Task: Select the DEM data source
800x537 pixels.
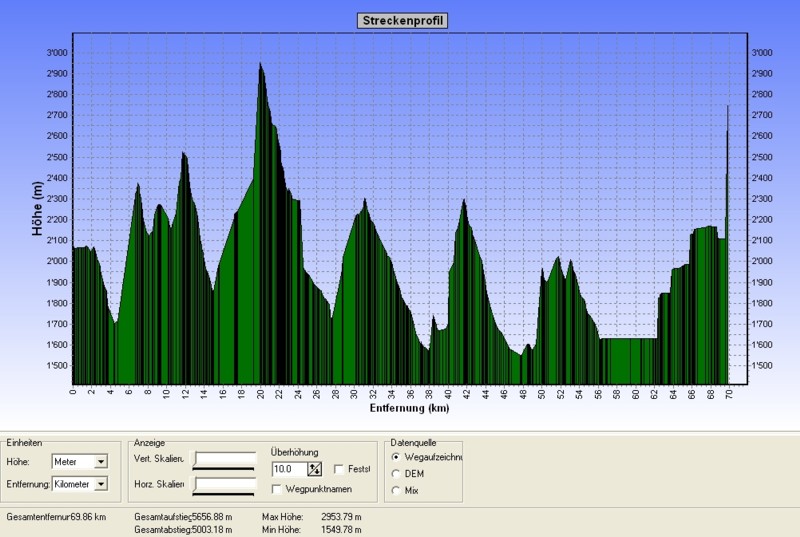Action: [397, 474]
